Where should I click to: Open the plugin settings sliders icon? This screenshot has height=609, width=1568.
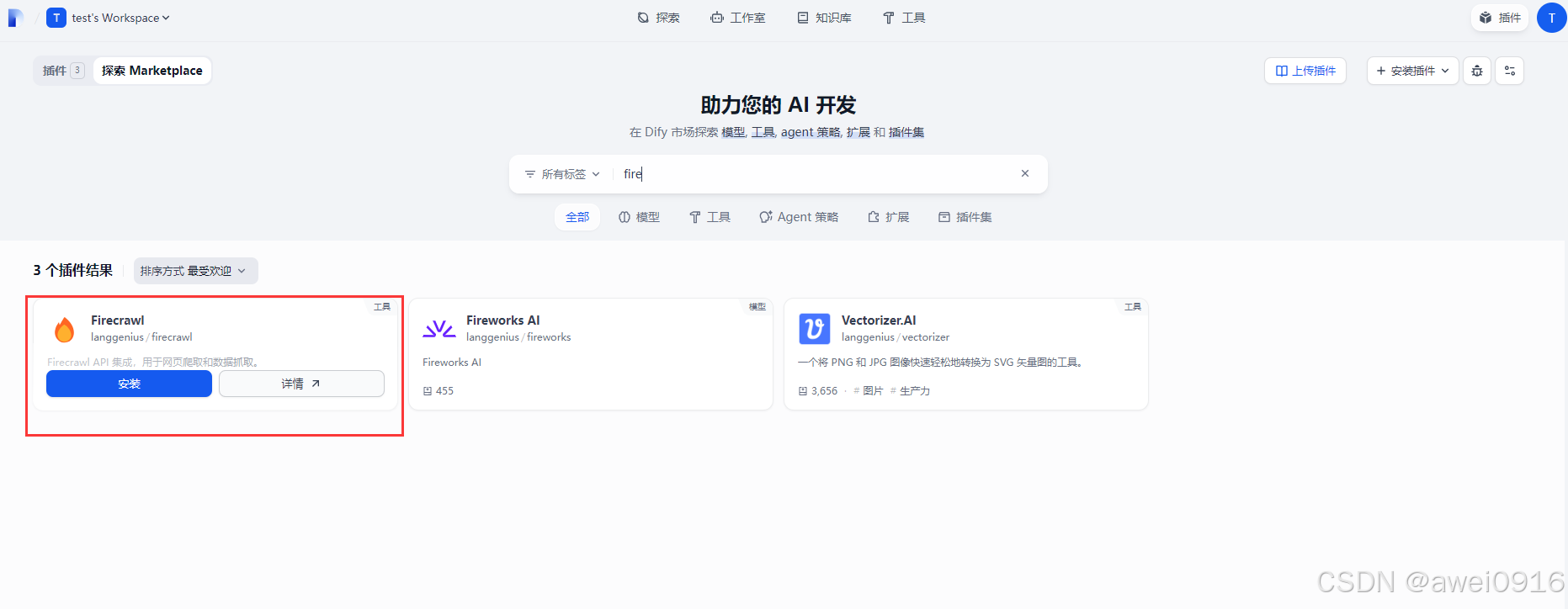(1510, 71)
